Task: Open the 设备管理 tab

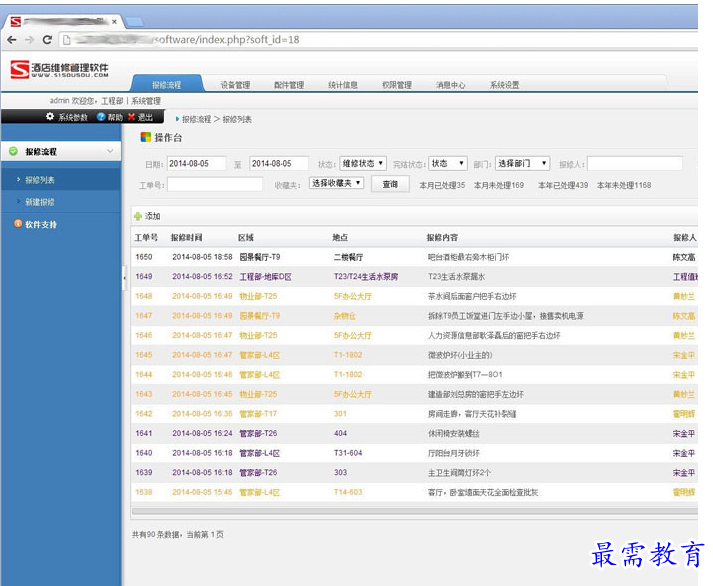Action: (x=235, y=85)
